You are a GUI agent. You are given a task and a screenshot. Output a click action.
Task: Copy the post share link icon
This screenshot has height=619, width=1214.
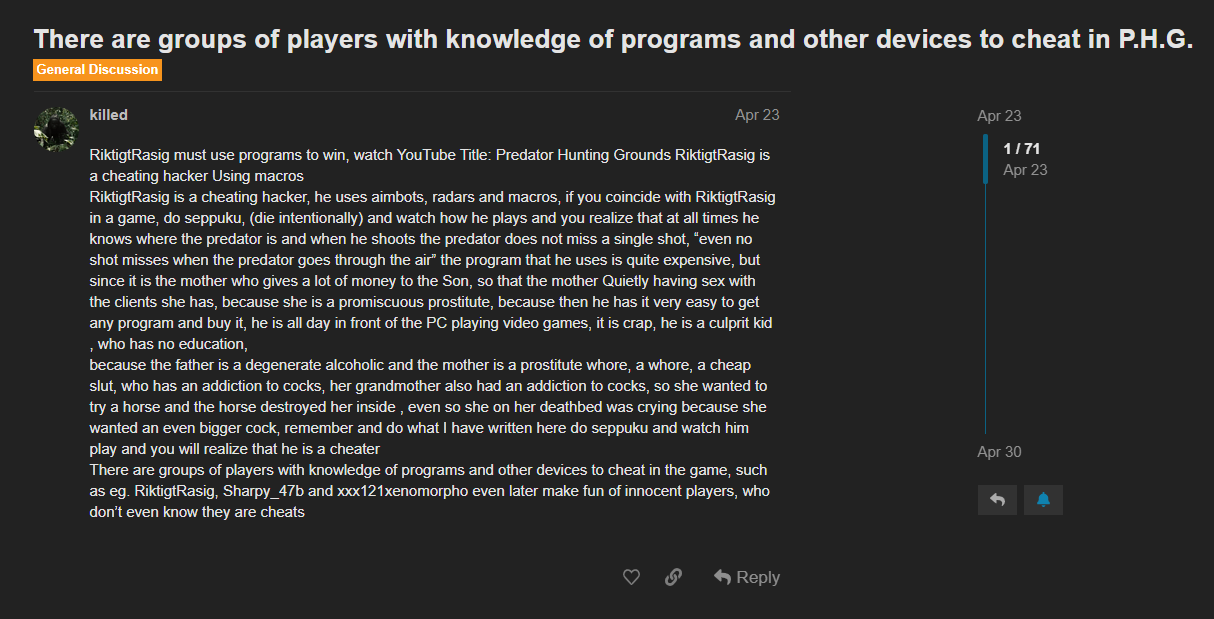pyautogui.click(x=673, y=577)
